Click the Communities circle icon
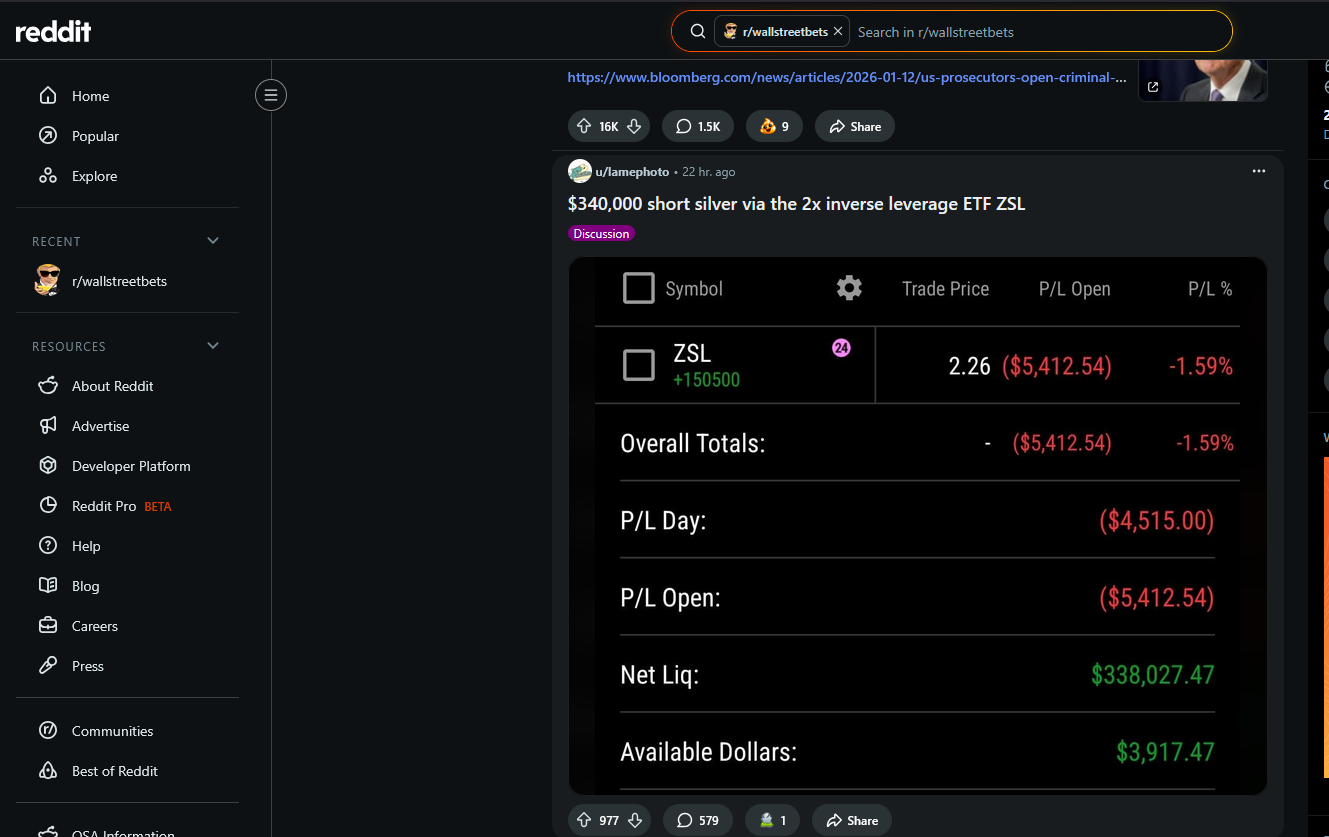This screenshot has width=1329, height=837. [x=47, y=731]
